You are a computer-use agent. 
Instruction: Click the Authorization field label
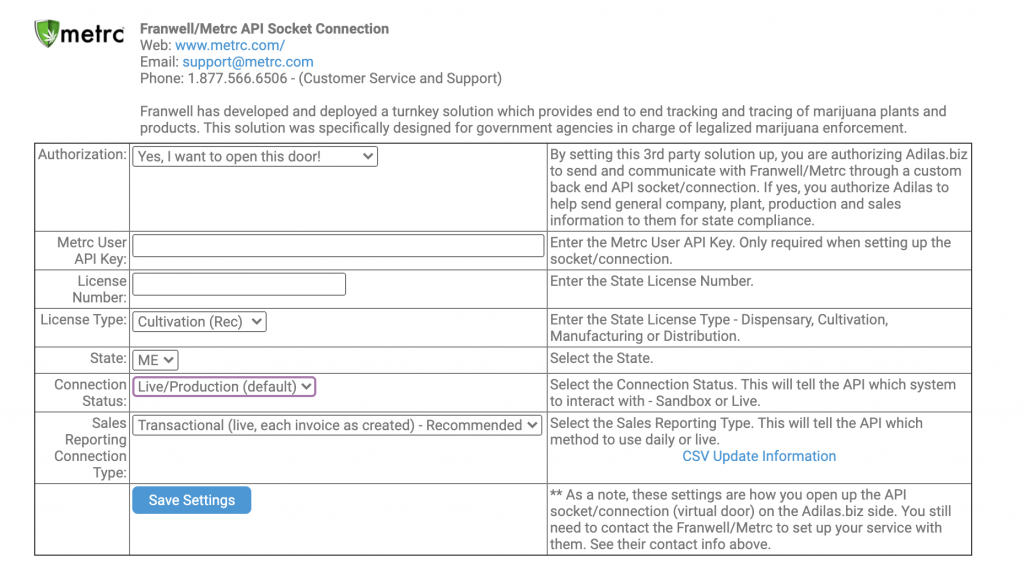[82, 155]
